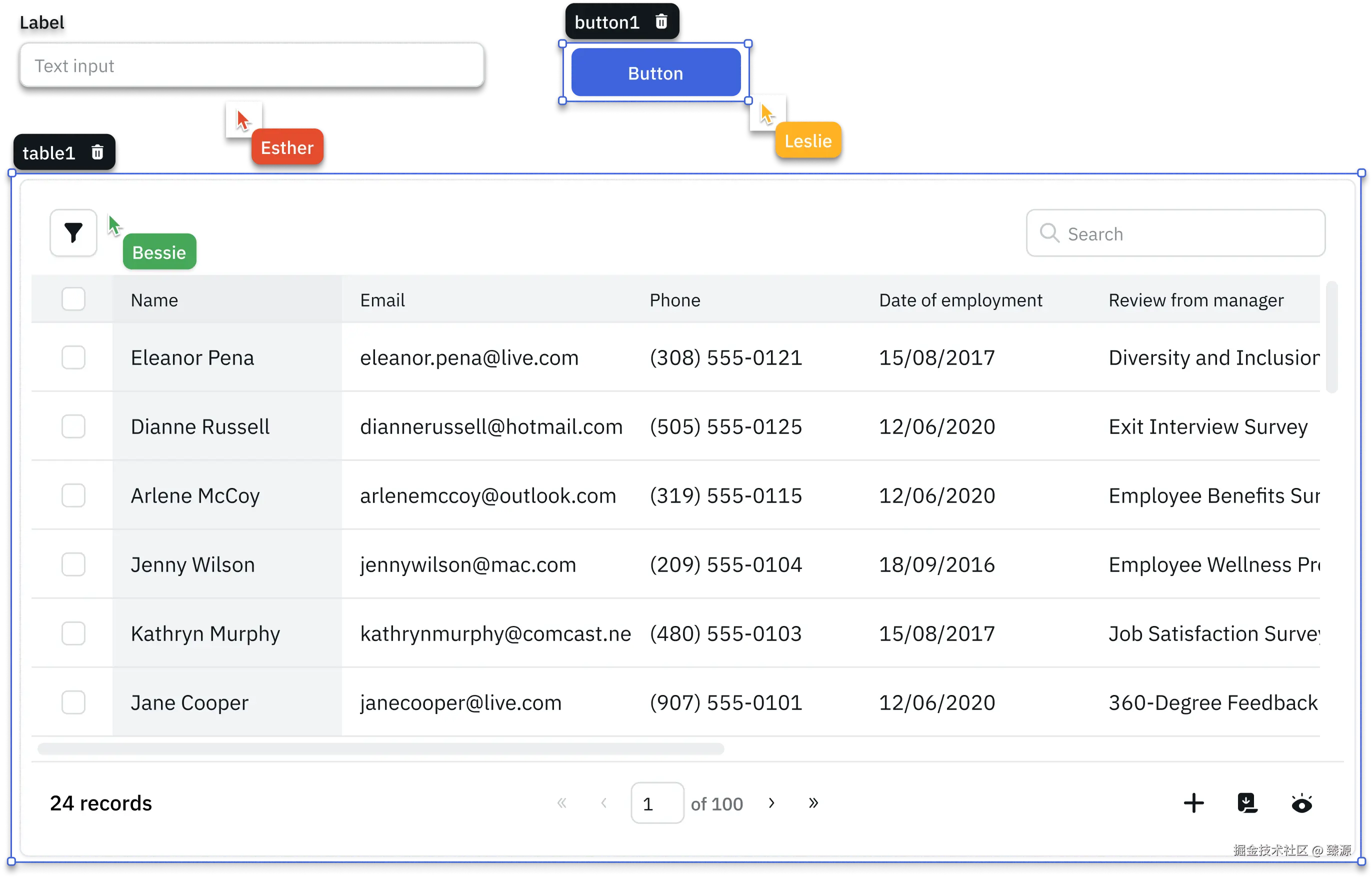
Task: Jump to first page double chevron
Action: point(561,802)
